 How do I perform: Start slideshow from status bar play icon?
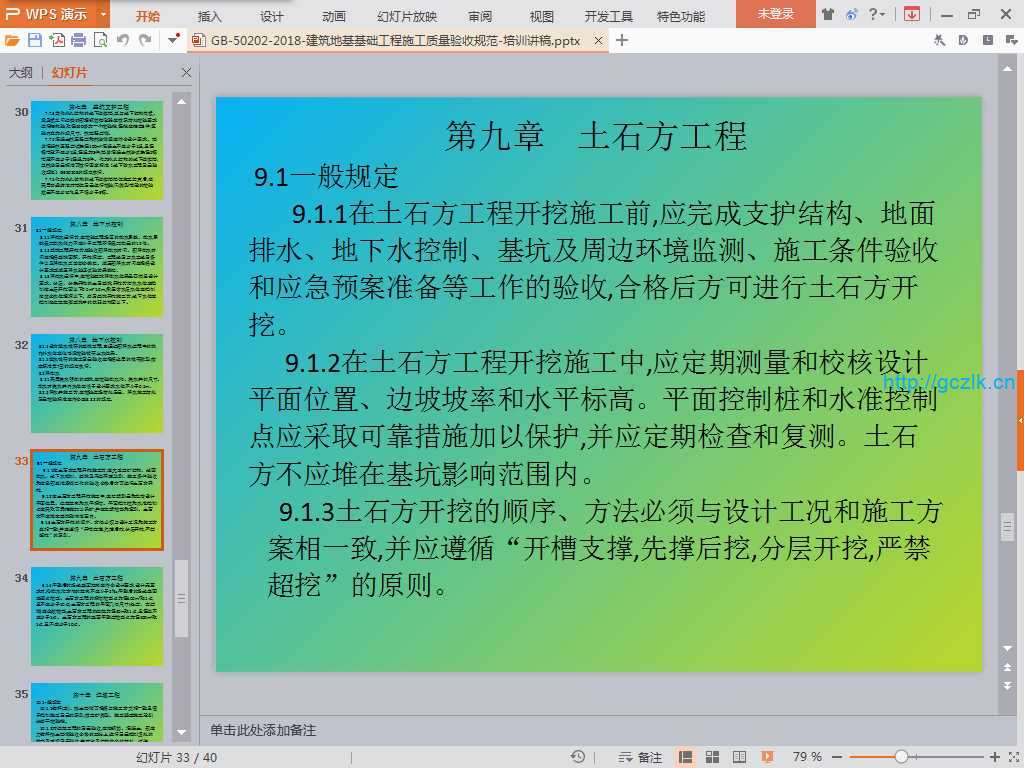pos(766,757)
